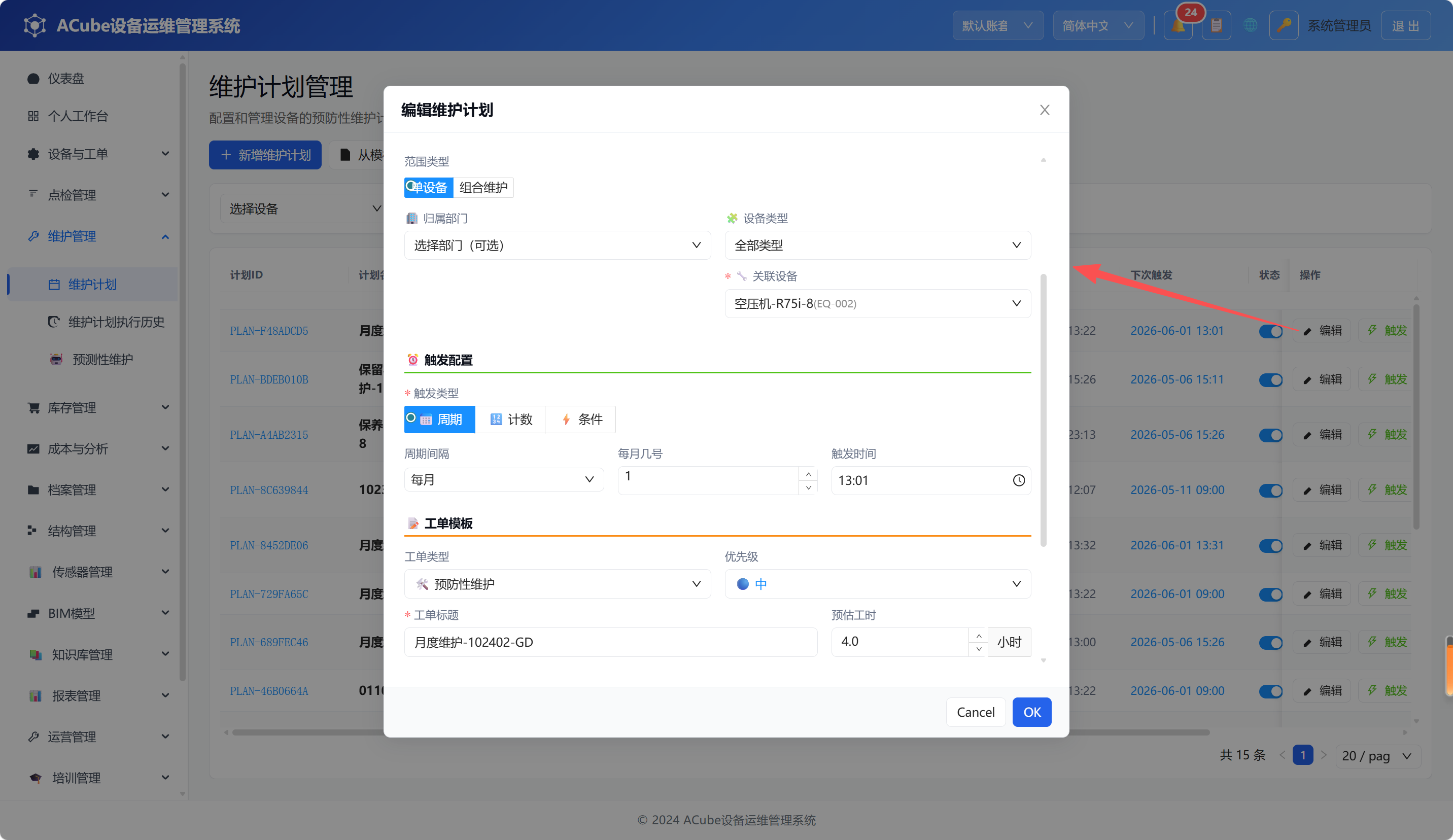Open the department selection dropdown
1453x840 pixels.
tap(557, 245)
